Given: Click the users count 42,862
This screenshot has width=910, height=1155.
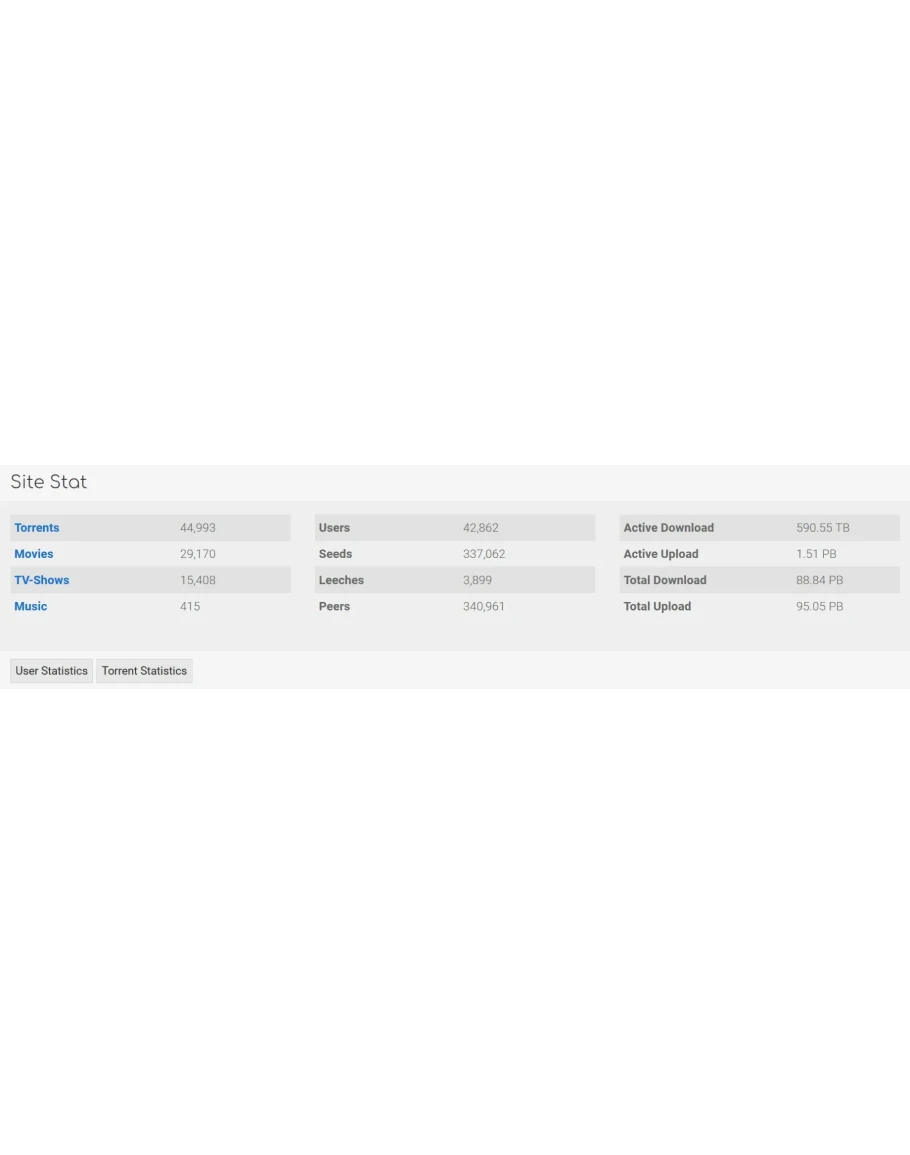Looking at the screenshot, I should (x=480, y=528).
